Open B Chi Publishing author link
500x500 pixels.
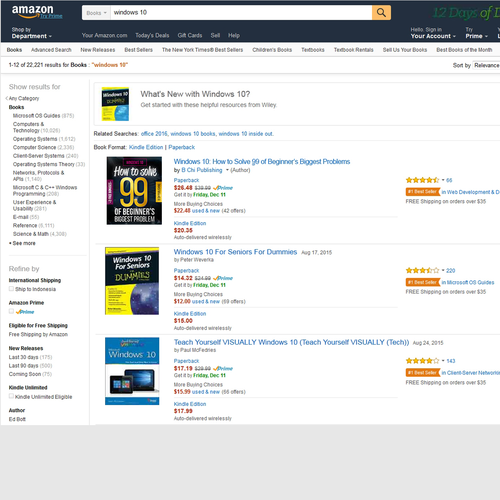[202, 170]
